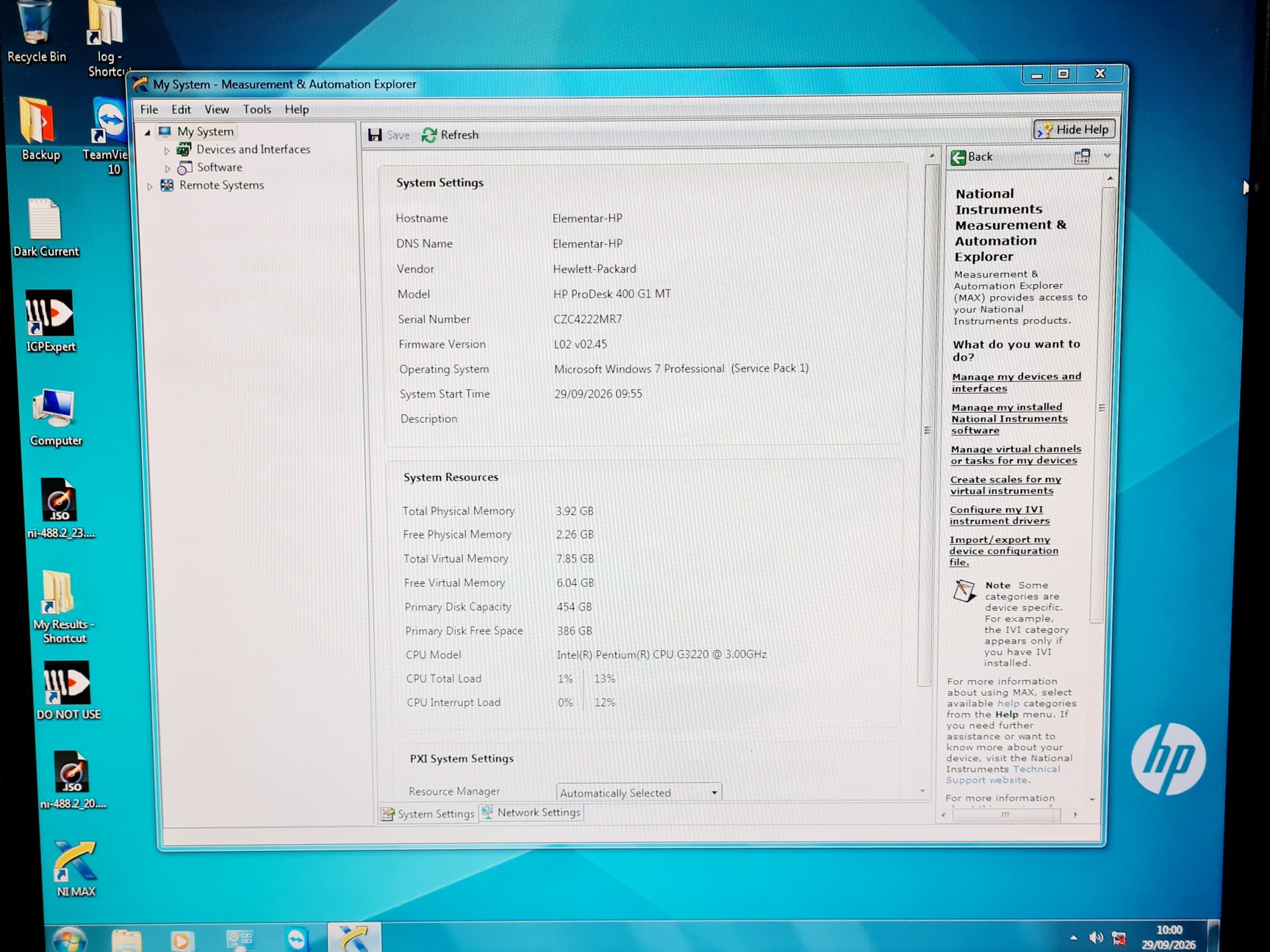Open the Computer desktop icon
The image size is (1270, 952).
[x=54, y=417]
